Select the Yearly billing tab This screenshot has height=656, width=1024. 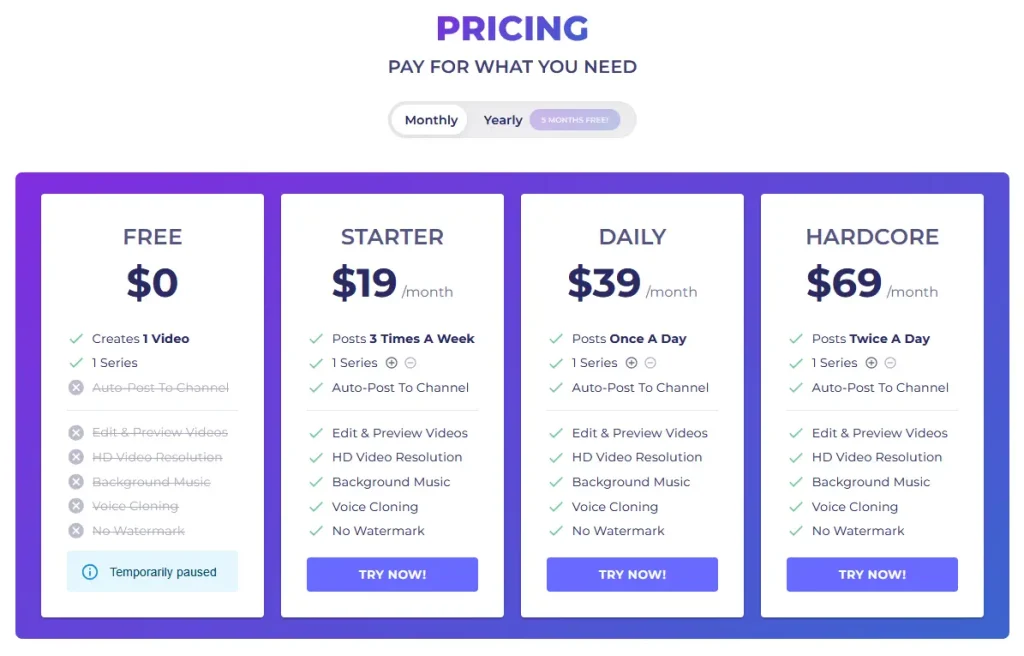502,119
